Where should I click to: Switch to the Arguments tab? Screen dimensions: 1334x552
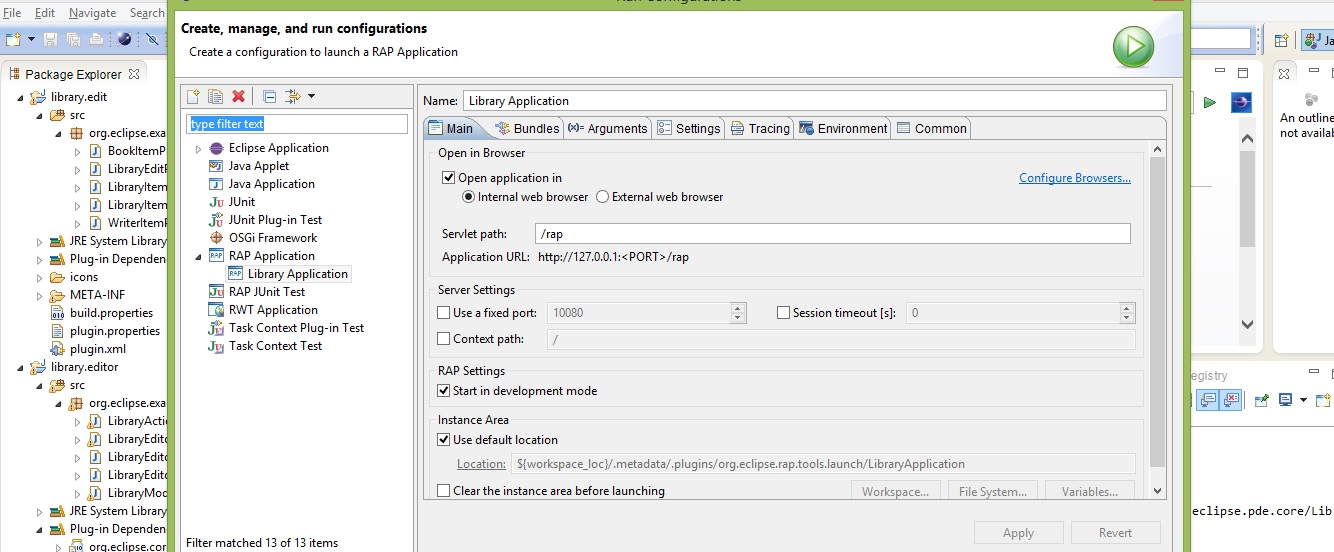coord(607,128)
